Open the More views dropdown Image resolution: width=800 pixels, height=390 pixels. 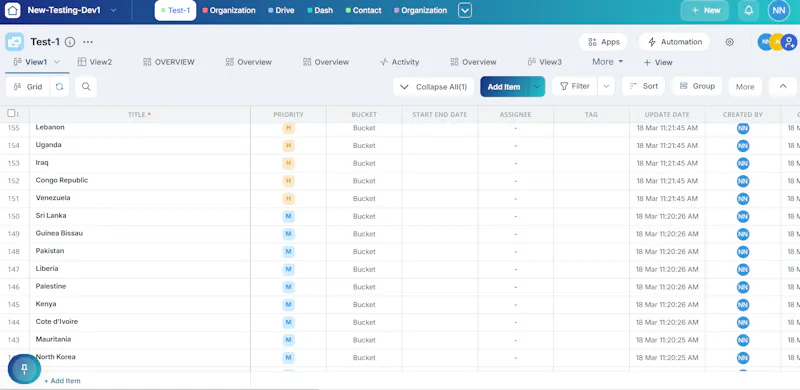[x=608, y=62]
